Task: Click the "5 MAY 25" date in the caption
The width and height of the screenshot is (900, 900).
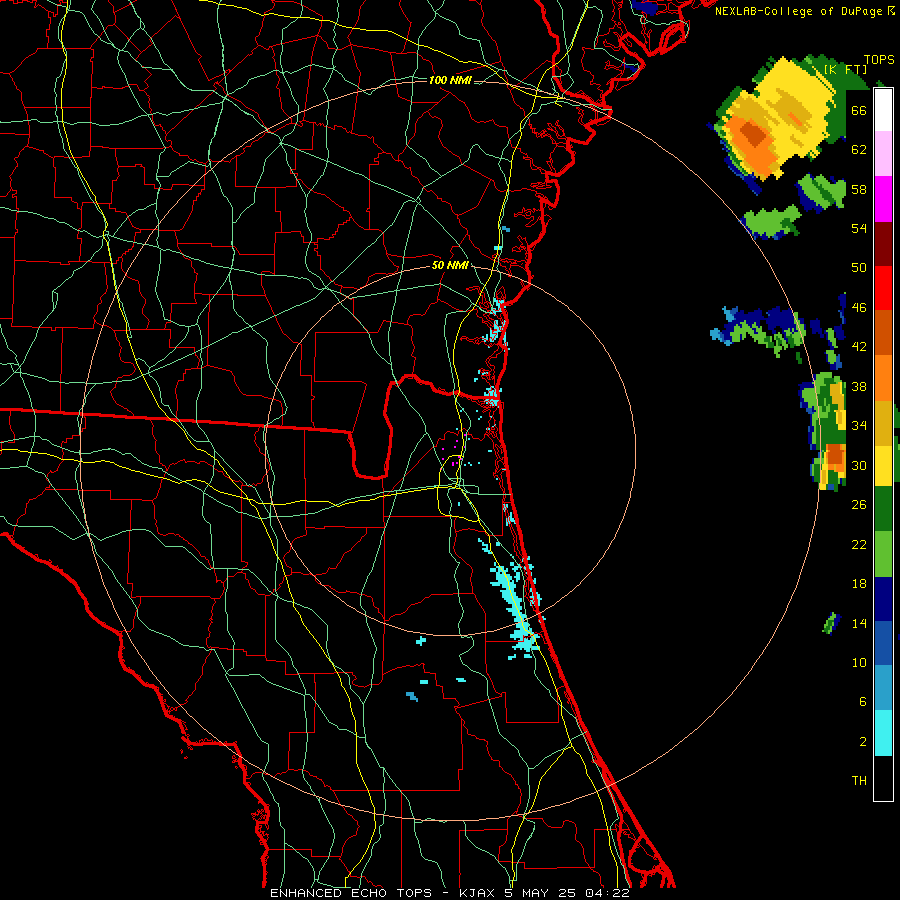Action: [x=541, y=893]
